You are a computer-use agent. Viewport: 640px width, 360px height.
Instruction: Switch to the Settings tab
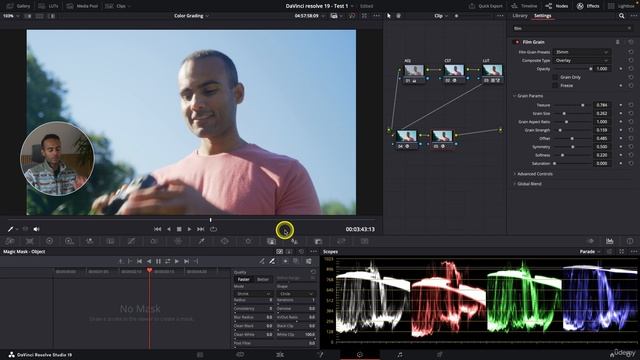542,16
